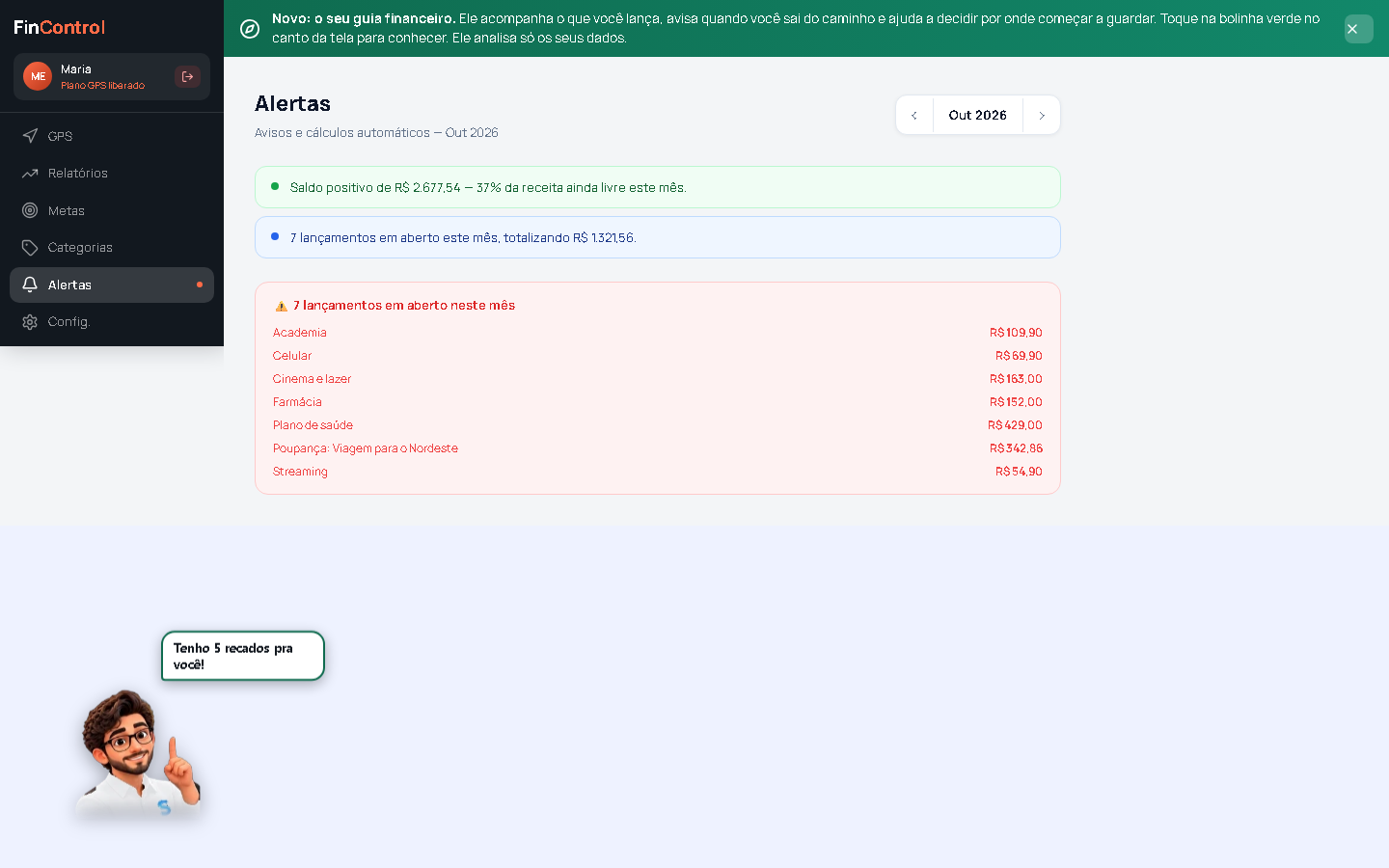The width and height of the screenshot is (1389, 868).
Task: Click the R$ 342,86 amount
Action: click(1016, 448)
